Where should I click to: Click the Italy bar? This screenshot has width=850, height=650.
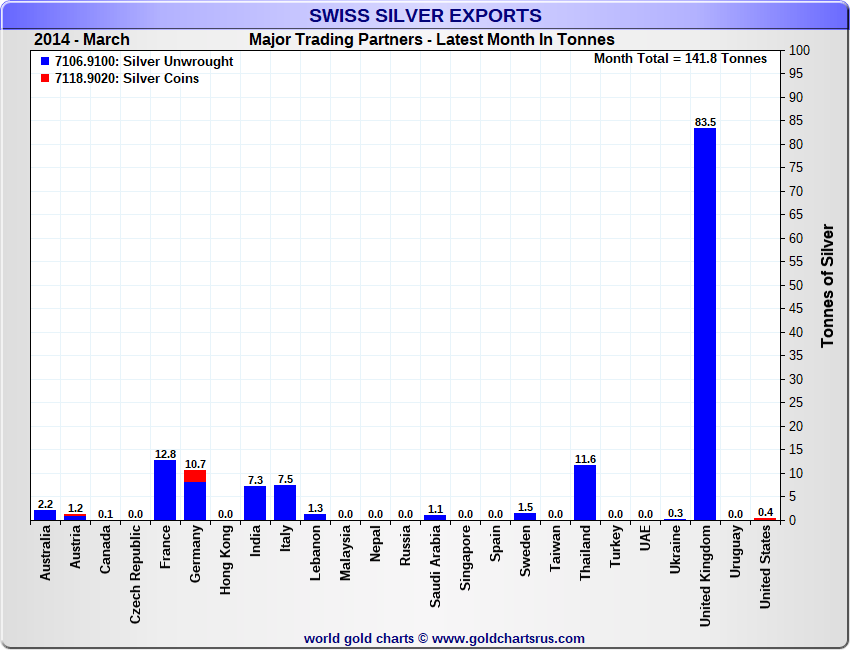click(x=285, y=502)
